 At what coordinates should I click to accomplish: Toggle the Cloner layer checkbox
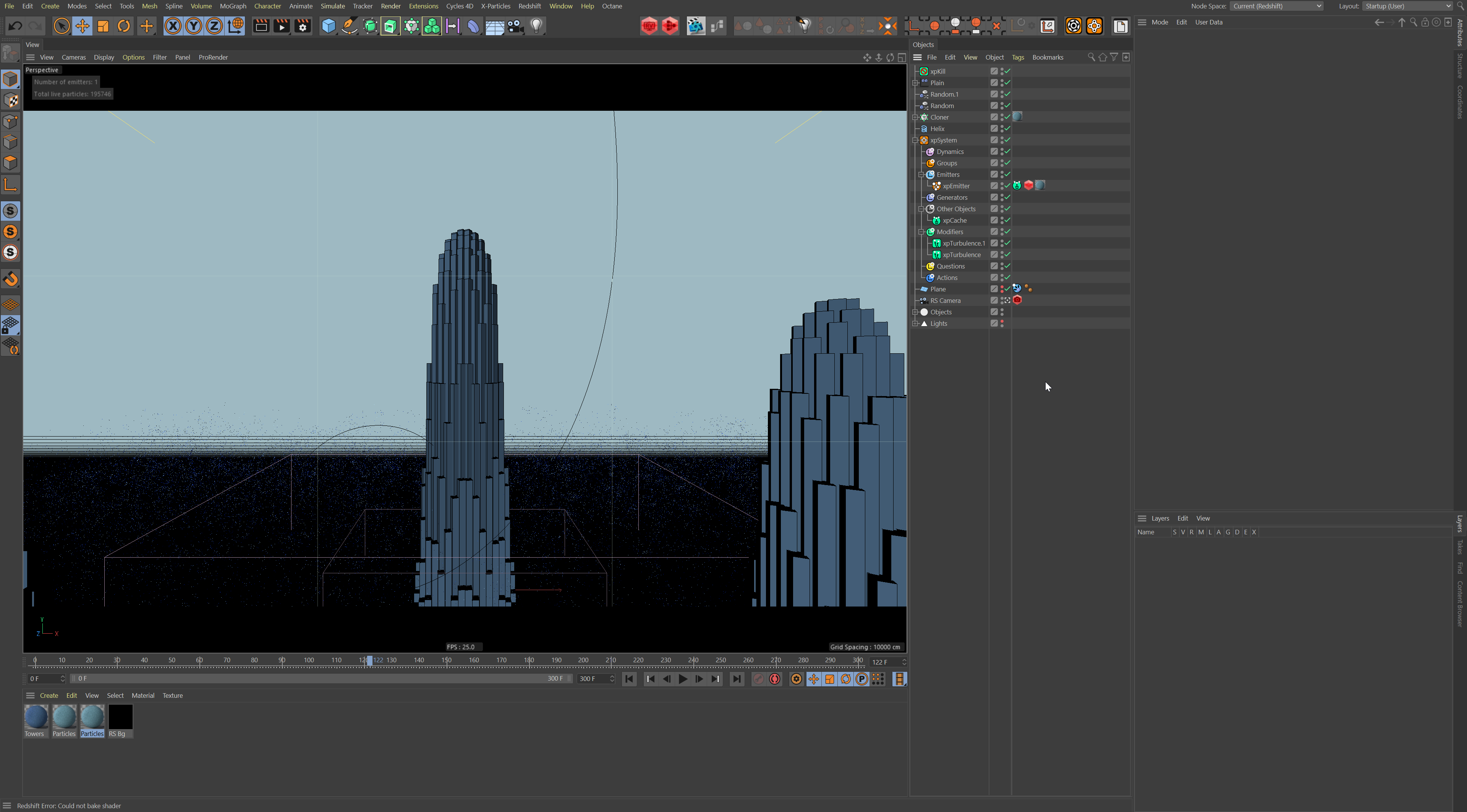994,117
